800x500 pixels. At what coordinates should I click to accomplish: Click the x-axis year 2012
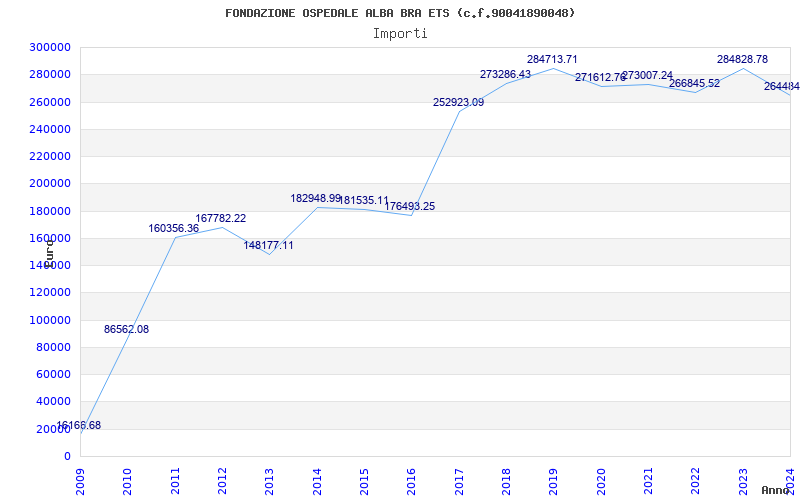pos(222,482)
